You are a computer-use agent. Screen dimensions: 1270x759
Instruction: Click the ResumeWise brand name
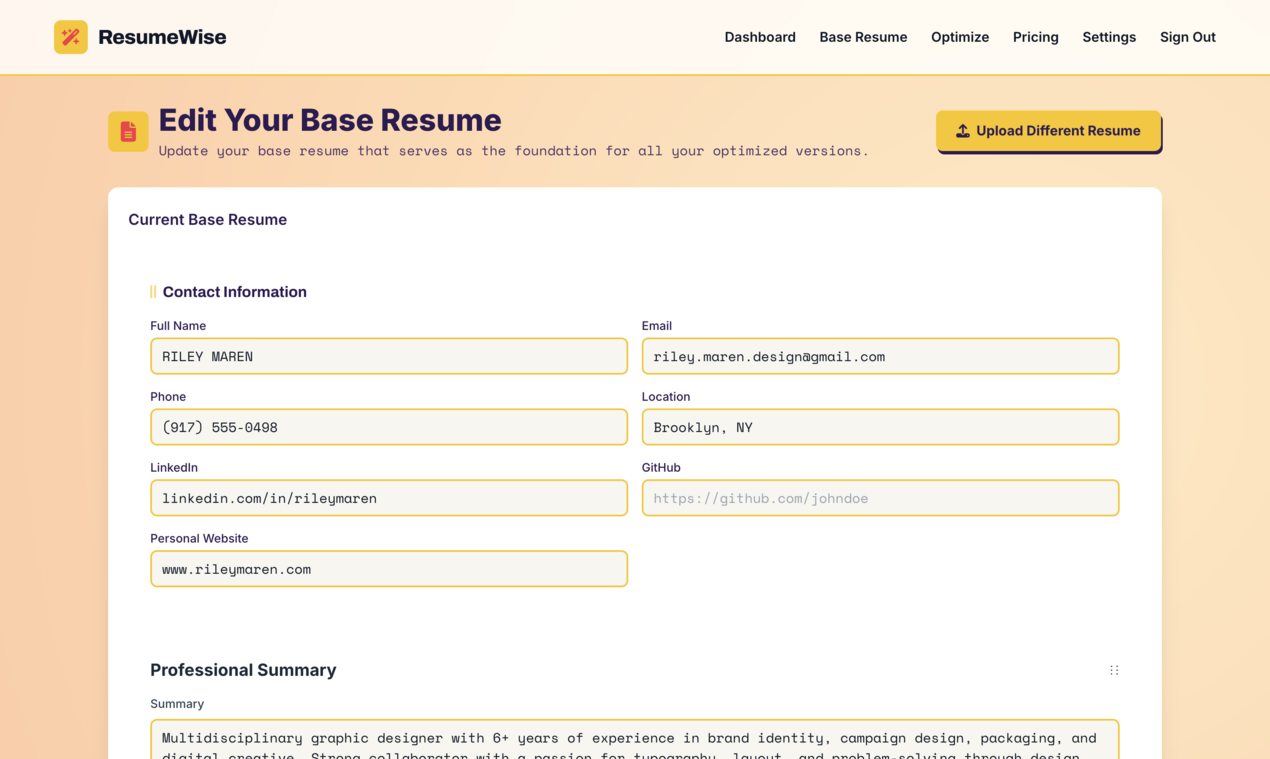162,37
